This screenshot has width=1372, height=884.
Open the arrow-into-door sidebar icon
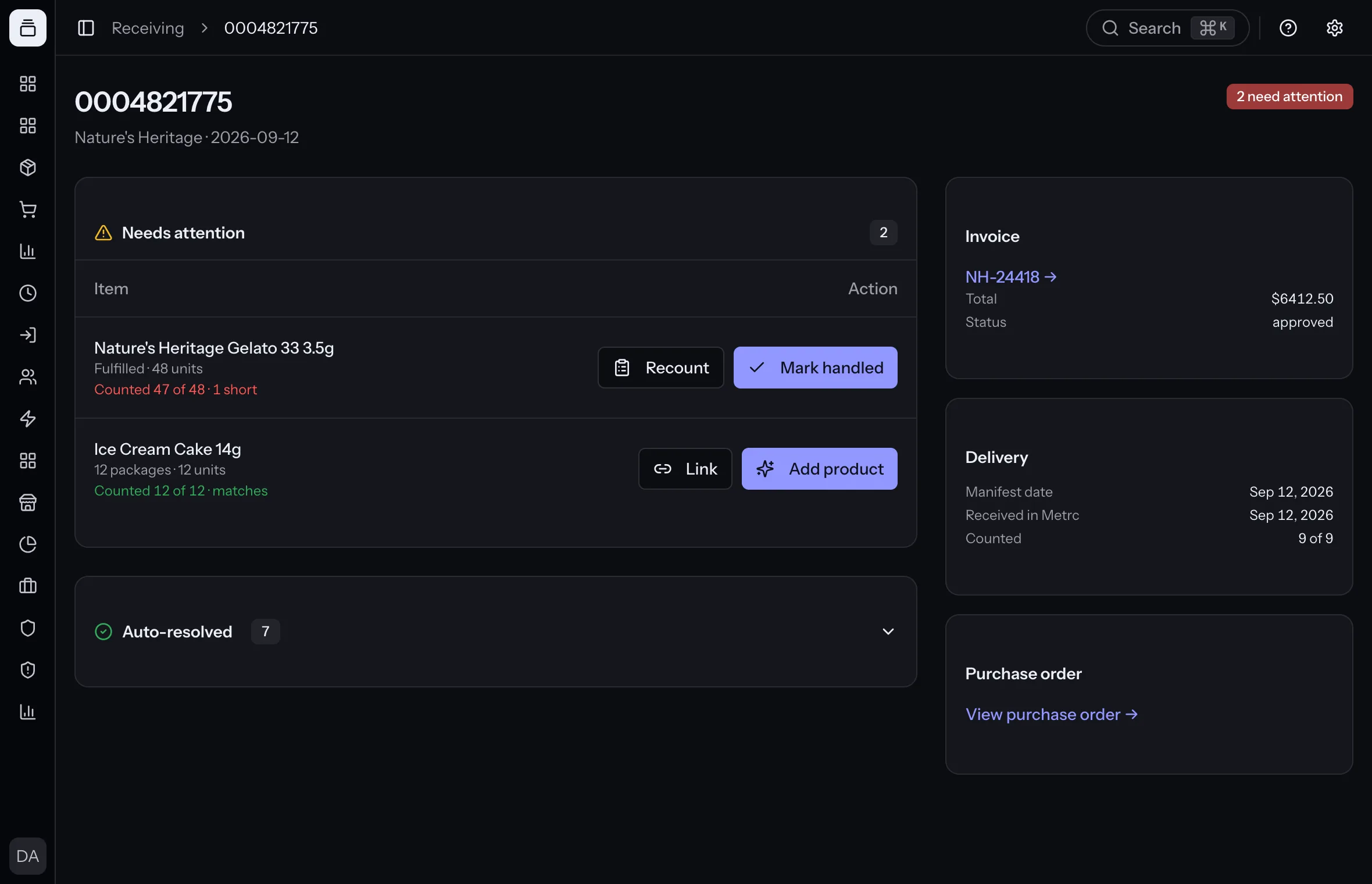[27, 335]
